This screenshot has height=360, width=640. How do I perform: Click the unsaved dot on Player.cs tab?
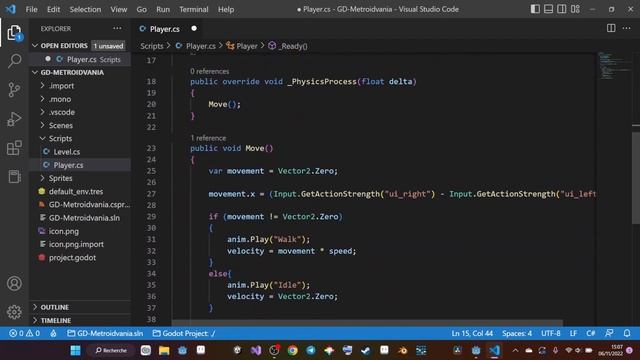click(x=194, y=29)
